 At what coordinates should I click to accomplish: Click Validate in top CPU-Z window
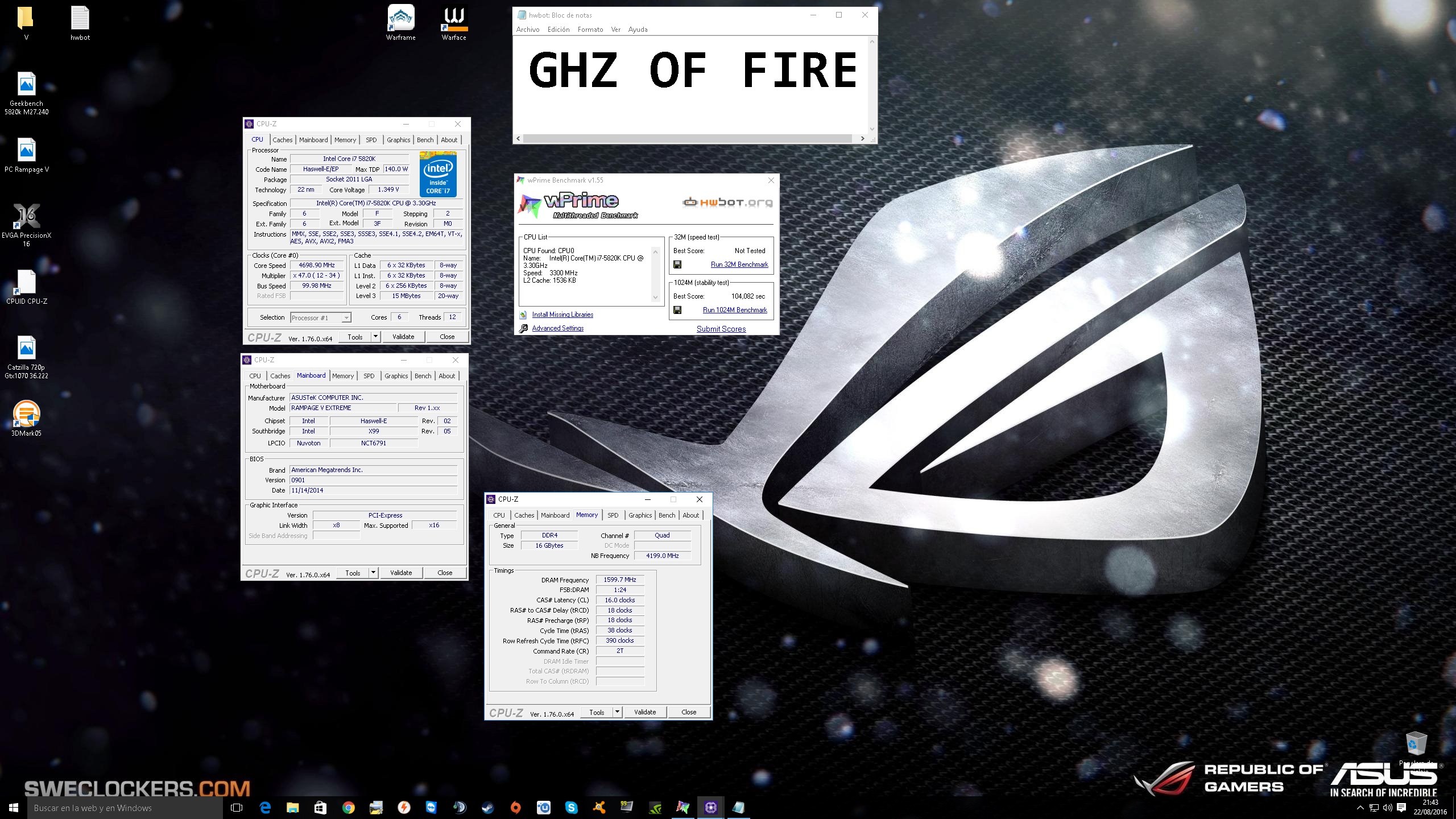[x=403, y=337]
